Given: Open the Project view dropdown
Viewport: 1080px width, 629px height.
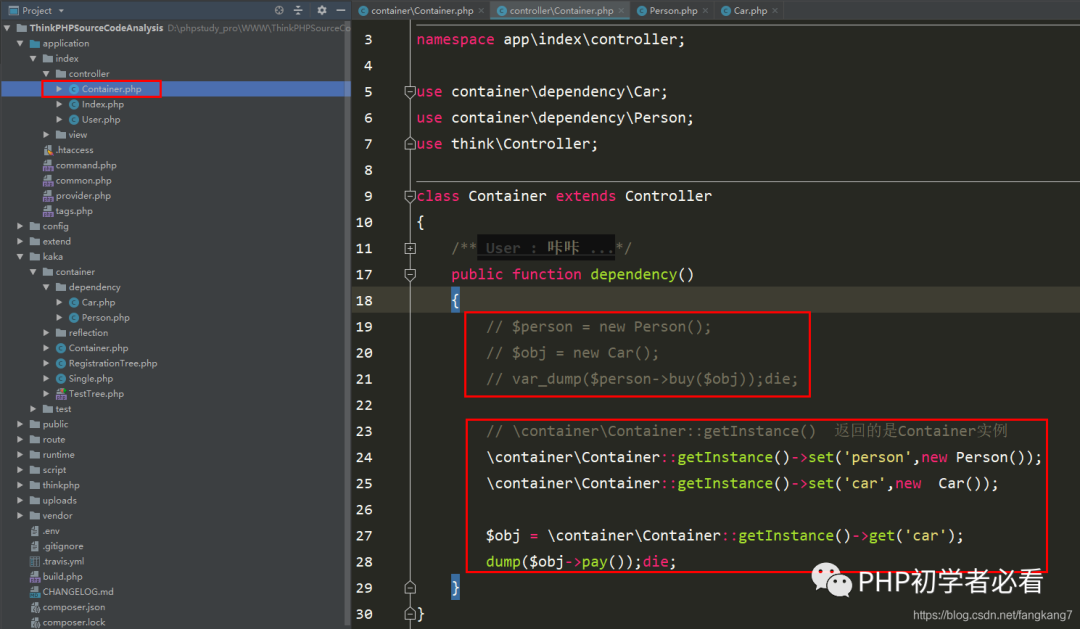Looking at the screenshot, I should [x=61, y=10].
